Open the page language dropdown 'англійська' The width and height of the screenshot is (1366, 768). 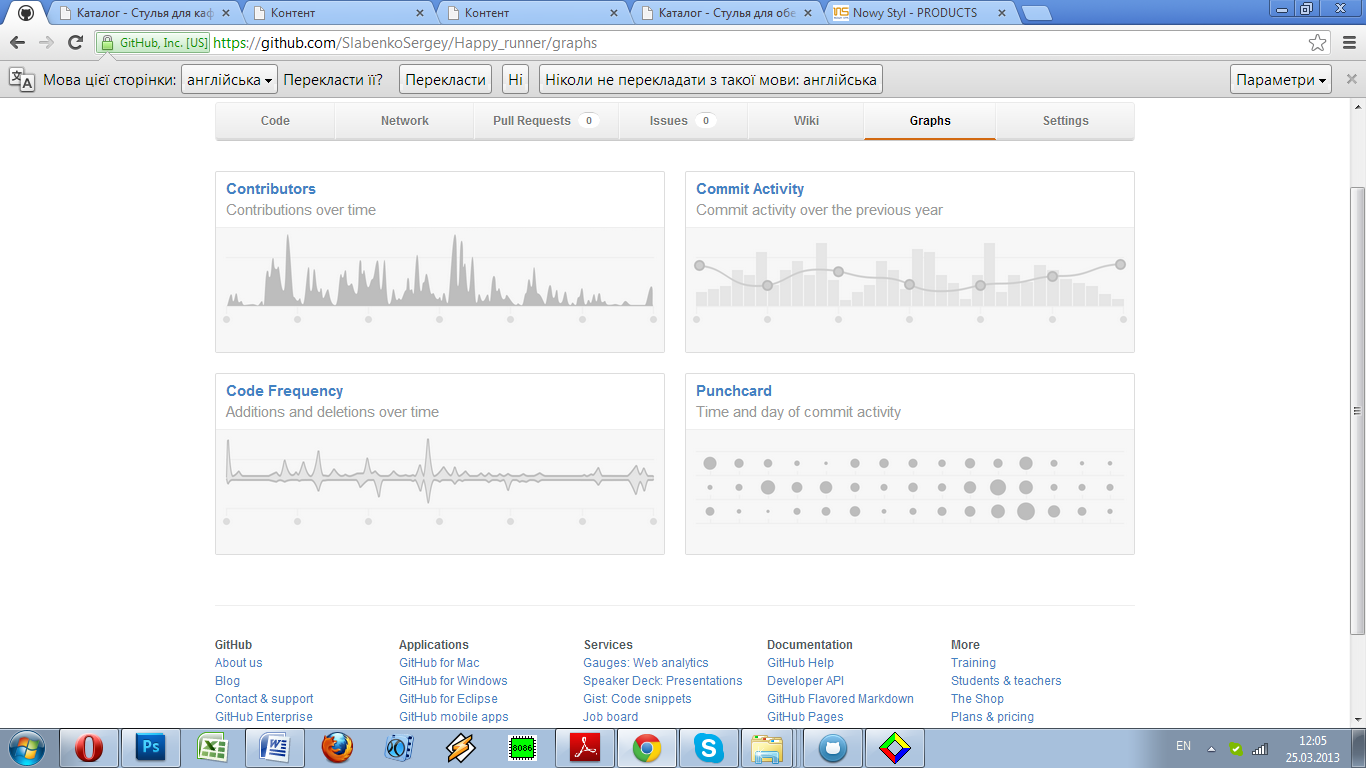[229, 80]
